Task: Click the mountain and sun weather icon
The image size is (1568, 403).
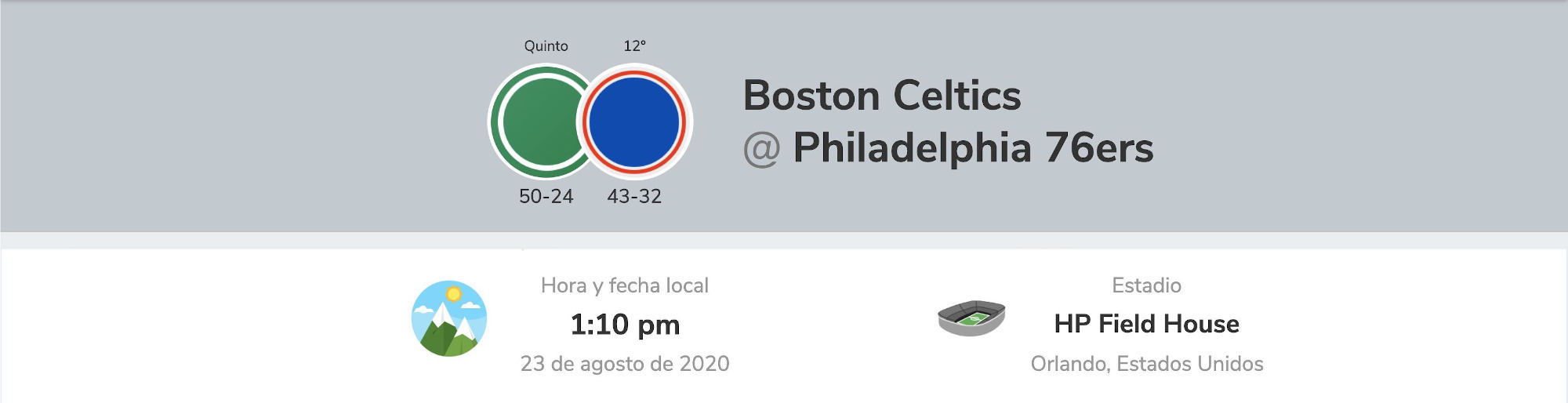Action: coord(449,318)
